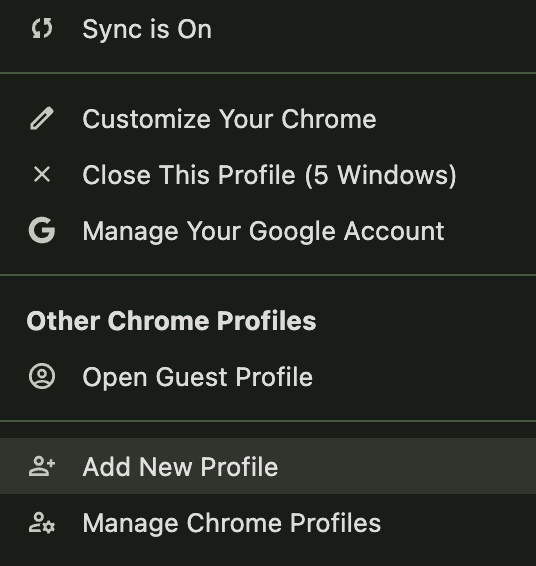Click the Google G logo icon

click(x=42, y=230)
